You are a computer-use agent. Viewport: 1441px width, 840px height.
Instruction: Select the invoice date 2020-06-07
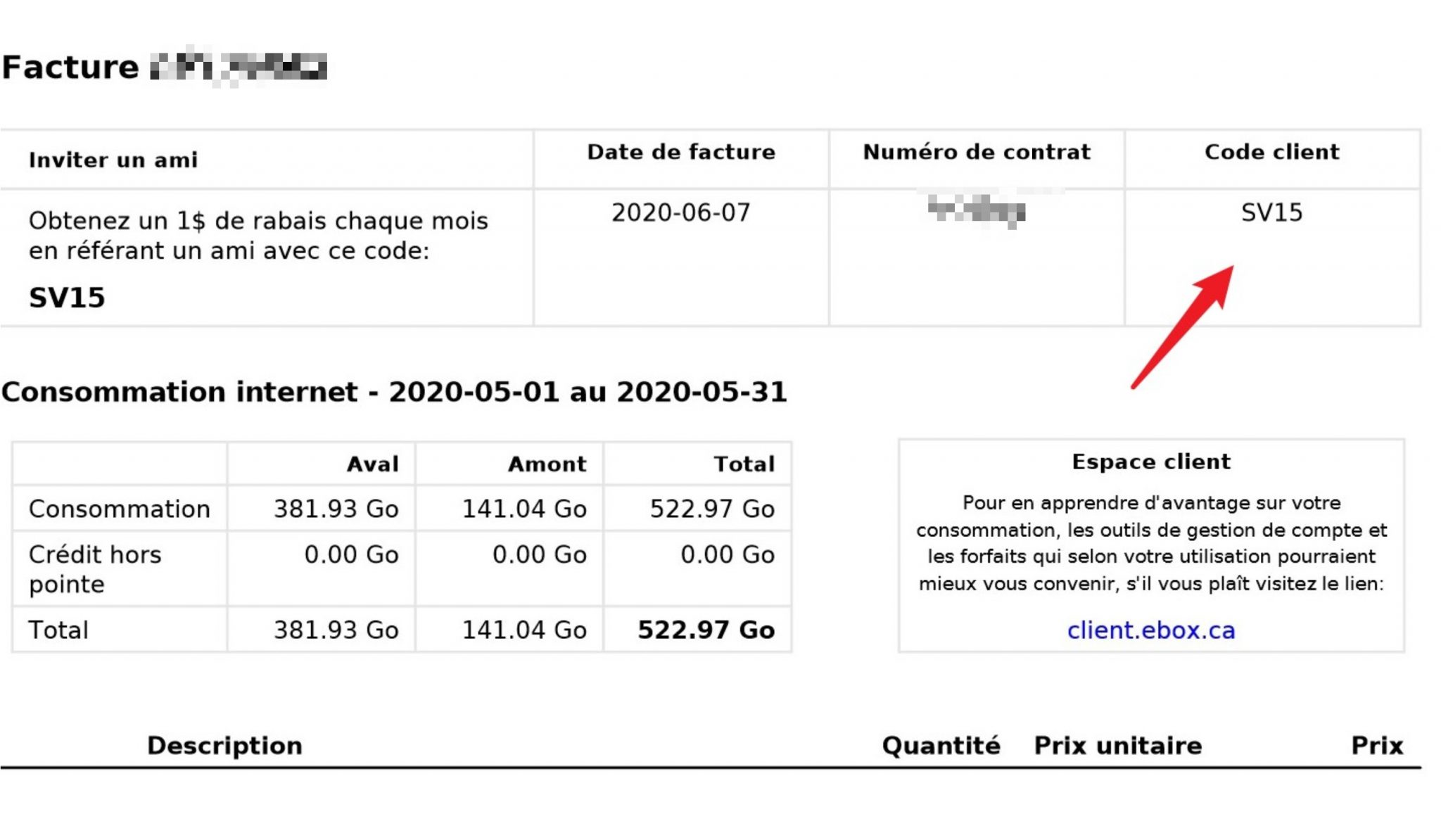(681, 212)
